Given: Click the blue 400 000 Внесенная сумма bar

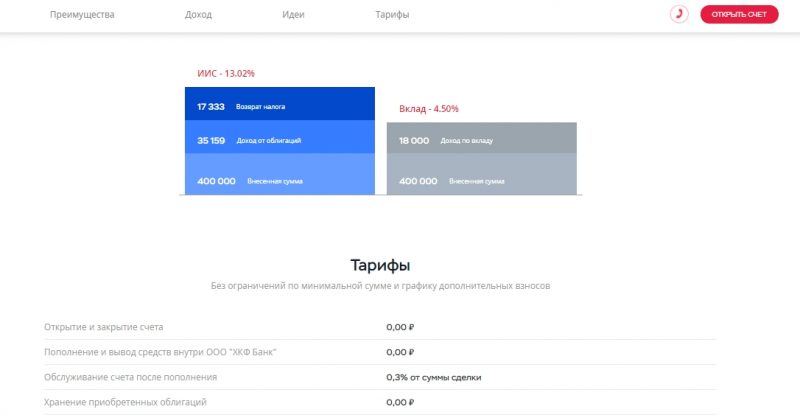Looking at the screenshot, I should click(x=280, y=174).
